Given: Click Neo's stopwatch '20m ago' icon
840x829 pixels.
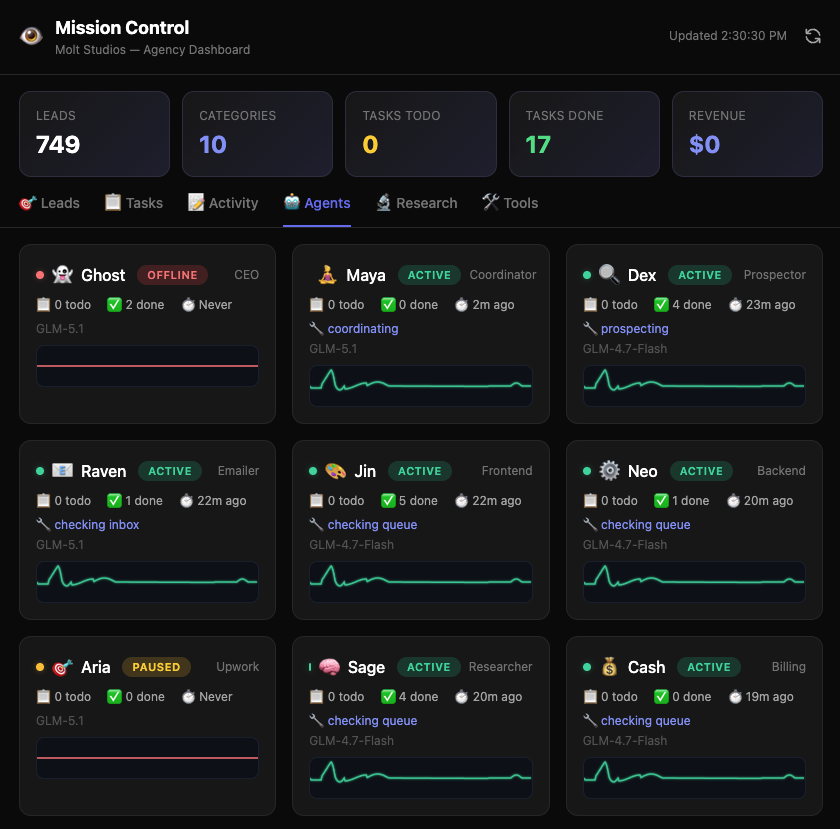Looking at the screenshot, I should point(733,501).
